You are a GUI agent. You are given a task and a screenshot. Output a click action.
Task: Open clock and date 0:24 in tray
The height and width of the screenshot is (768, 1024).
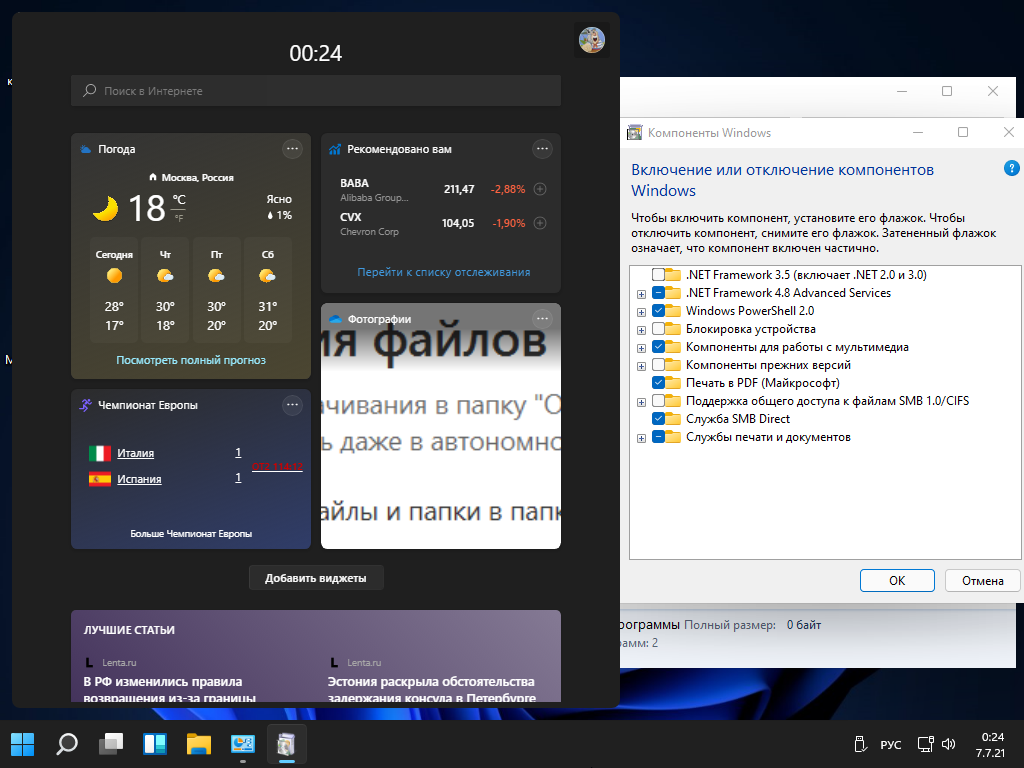click(991, 744)
